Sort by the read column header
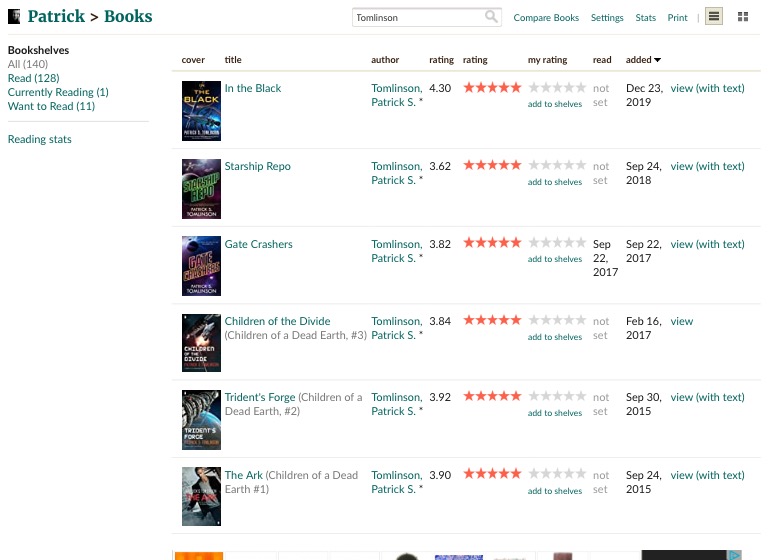Image resolution: width=768 pixels, height=560 pixels. click(602, 60)
